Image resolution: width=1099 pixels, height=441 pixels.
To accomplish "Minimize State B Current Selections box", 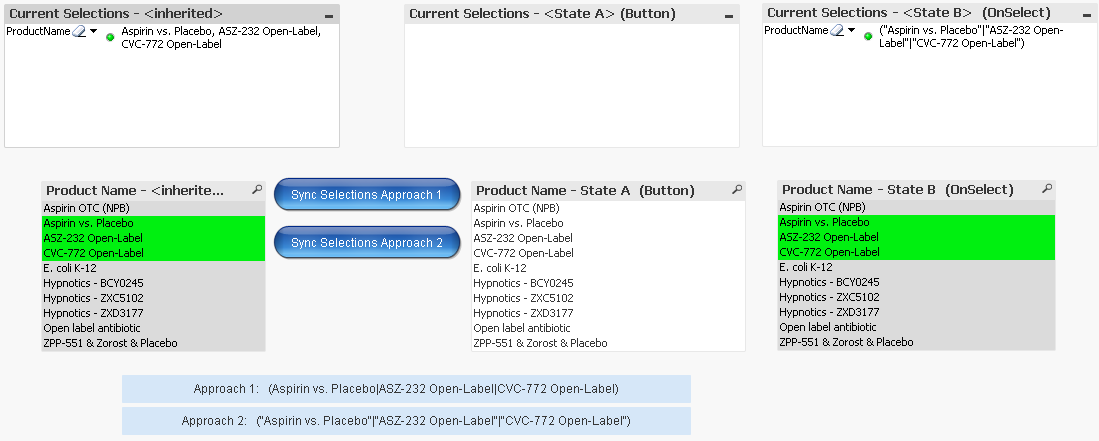I will (1087, 17).
